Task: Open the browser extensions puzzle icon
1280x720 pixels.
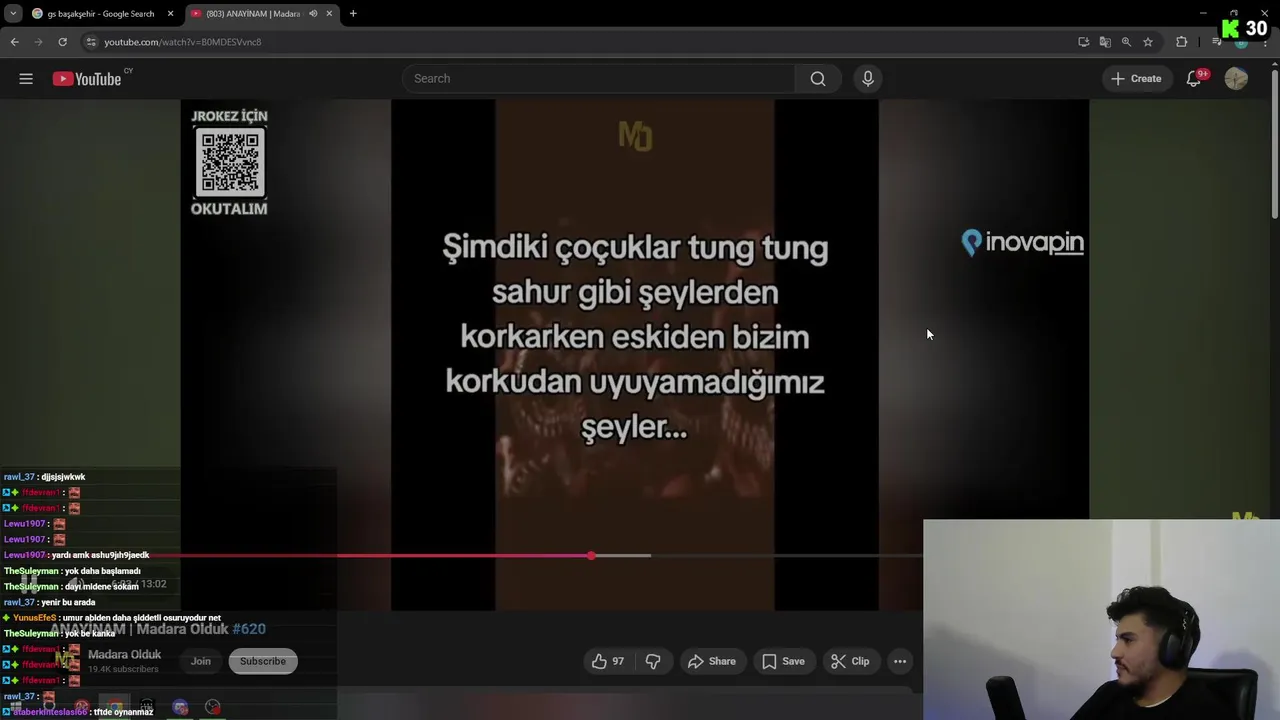Action: [1182, 42]
